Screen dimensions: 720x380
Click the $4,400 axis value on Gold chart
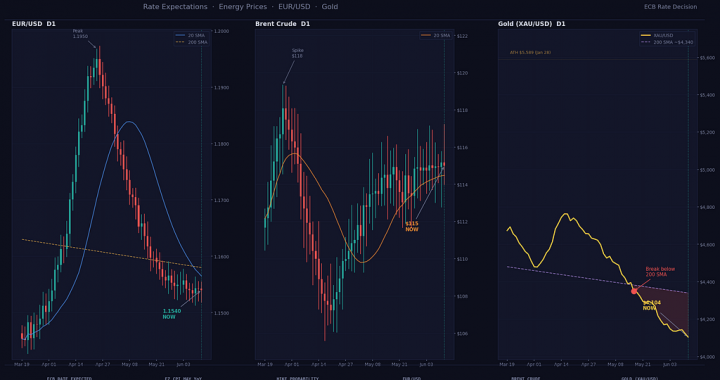[707, 282]
